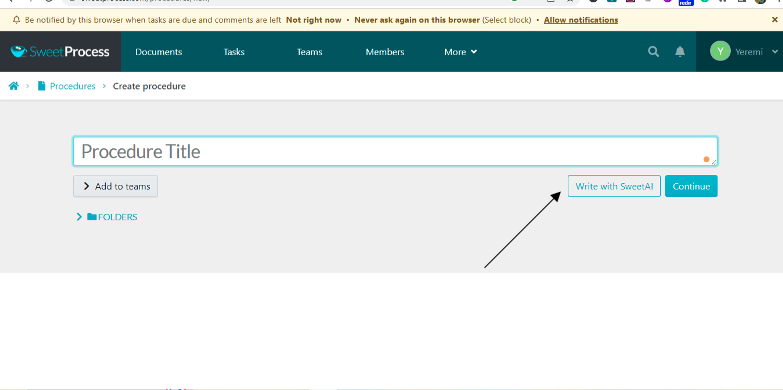Focus the Procedure Title input field
783x390 pixels.
(395, 151)
